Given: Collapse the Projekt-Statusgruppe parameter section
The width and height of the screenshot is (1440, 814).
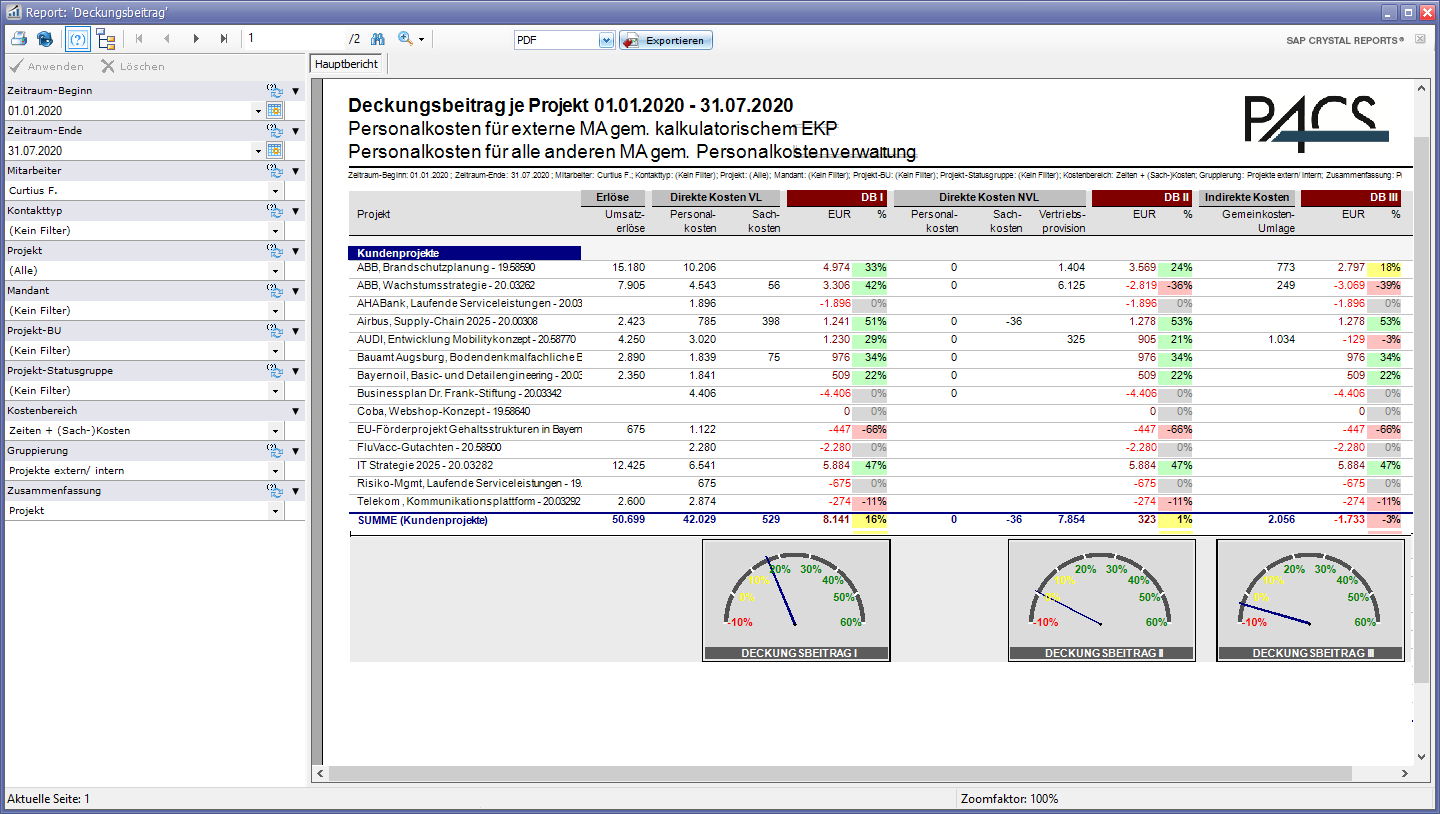Looking at the screenshot, I should coord(295,371).
